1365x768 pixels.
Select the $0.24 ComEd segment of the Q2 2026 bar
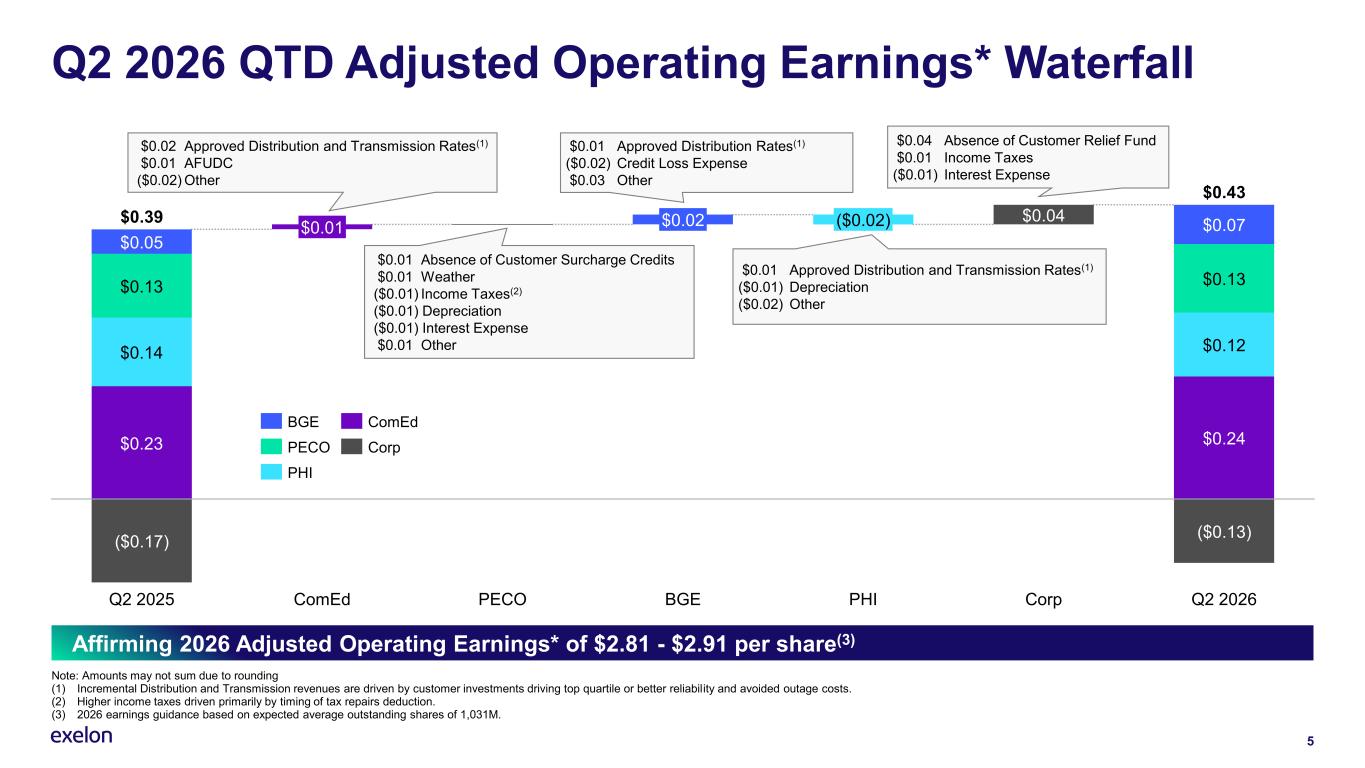(x=1223, y=437)
